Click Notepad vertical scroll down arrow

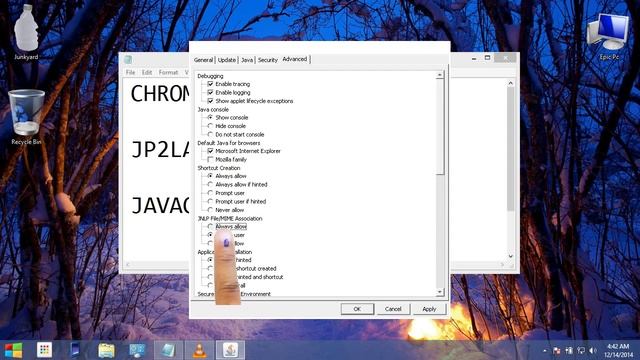click(511, 256)
